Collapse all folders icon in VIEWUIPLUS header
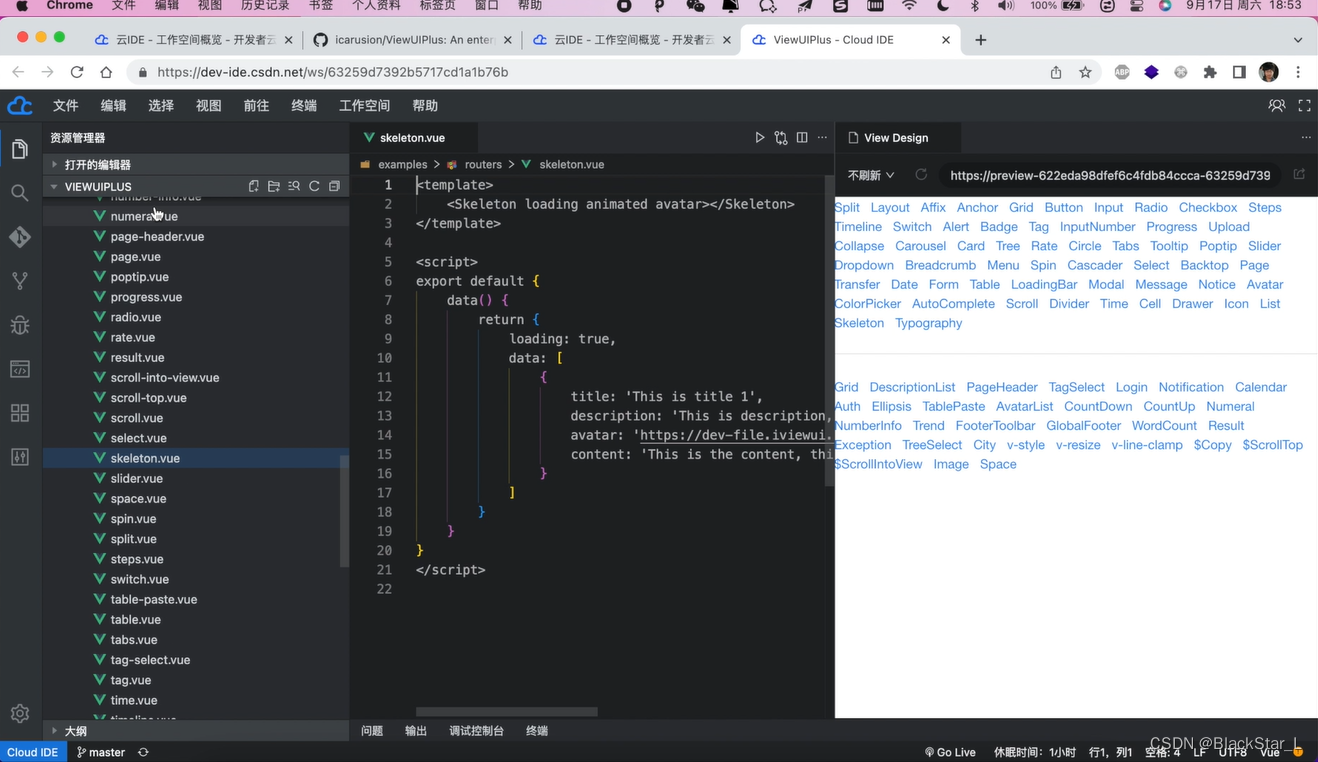This screenshot has width=1318, height=762. tap(334, 187)
